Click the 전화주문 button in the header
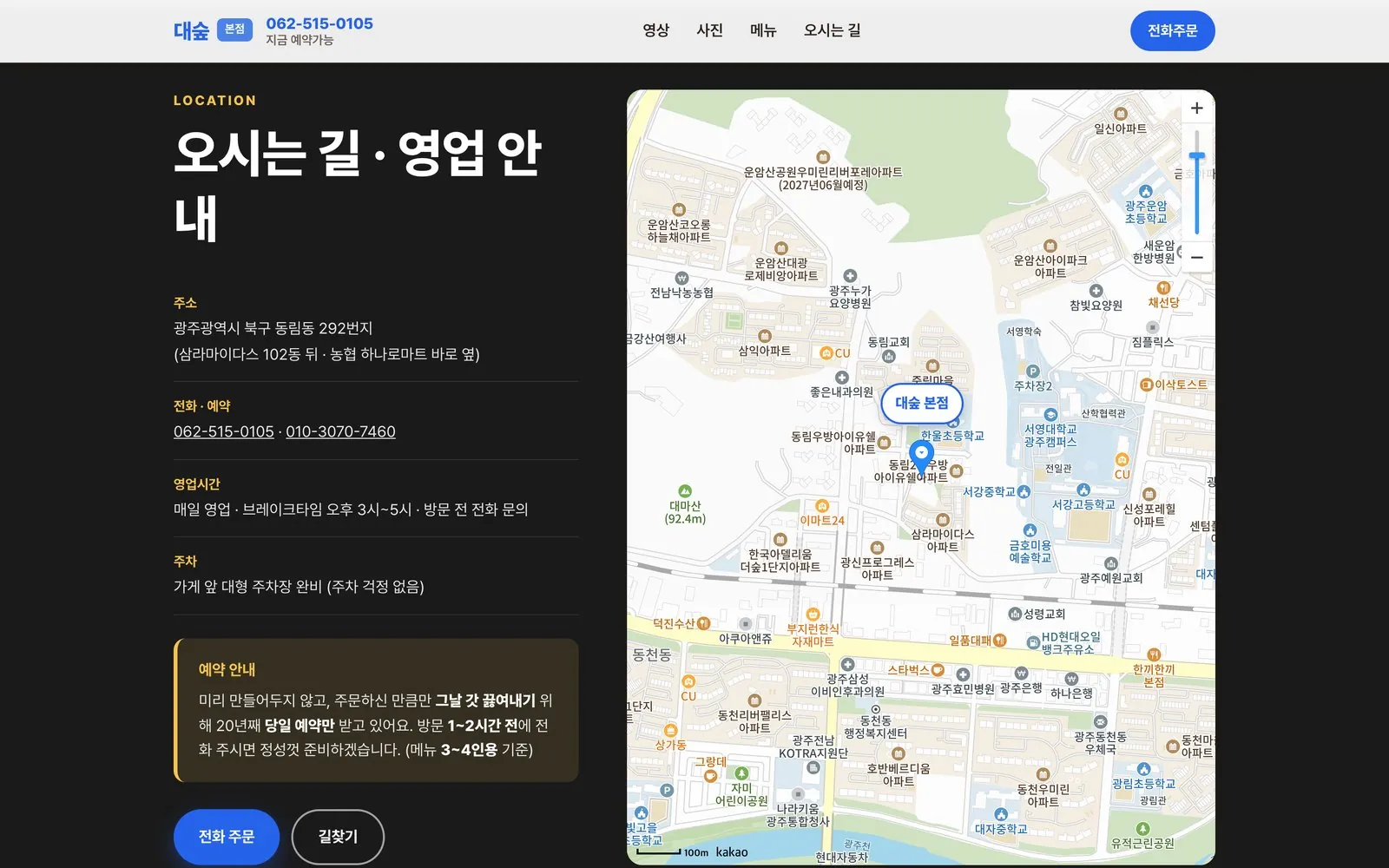The image size is (1389, 868). click(1172, 31)
